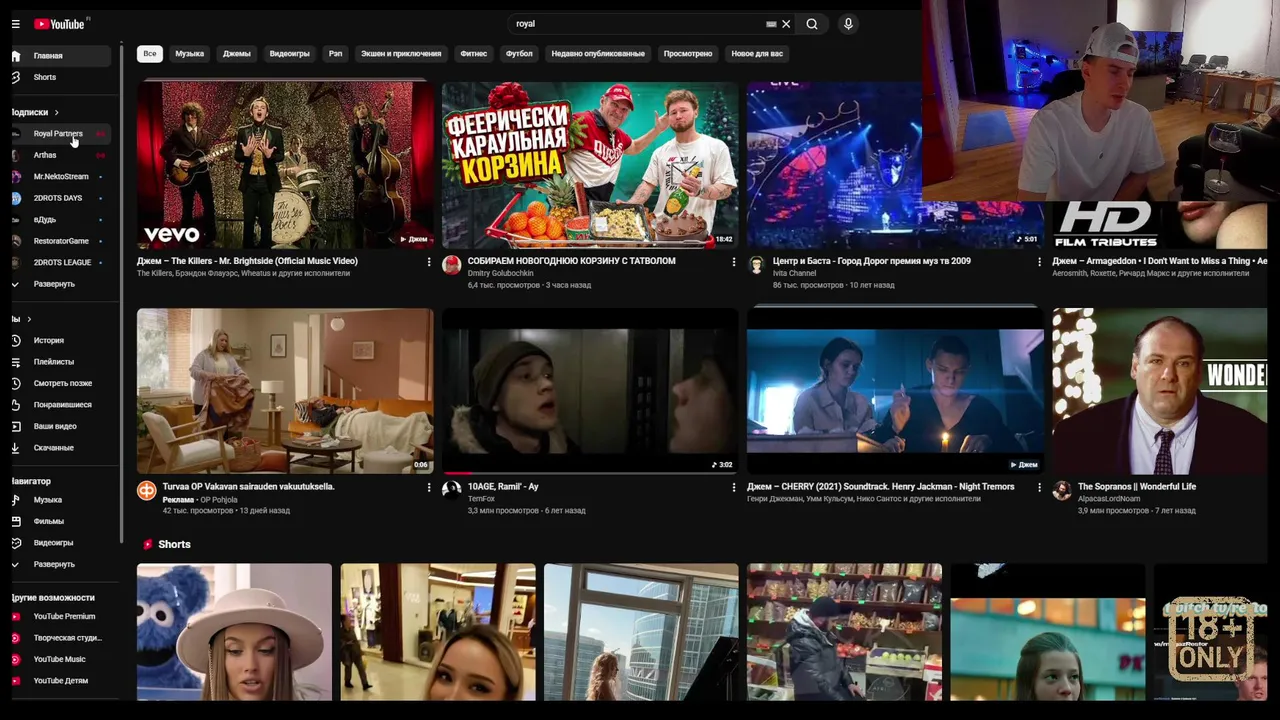
Task: Select the 'Футбол' filter chip
Action: pos(519,53)
